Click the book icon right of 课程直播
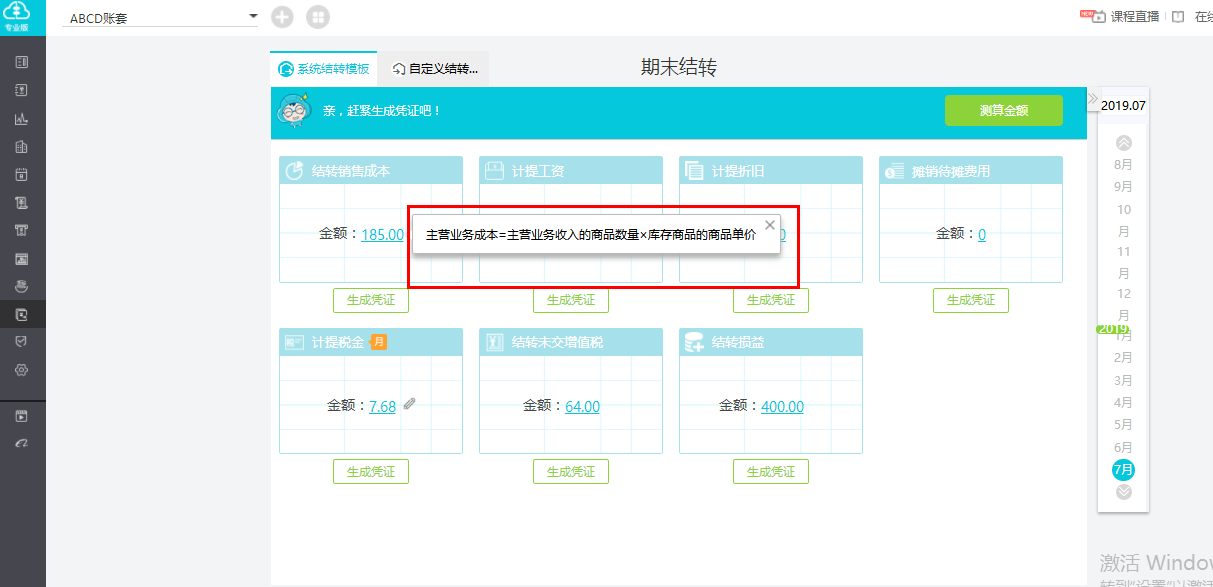The width and height of the screenshot is (1213, 587). tap(1178, 17)
